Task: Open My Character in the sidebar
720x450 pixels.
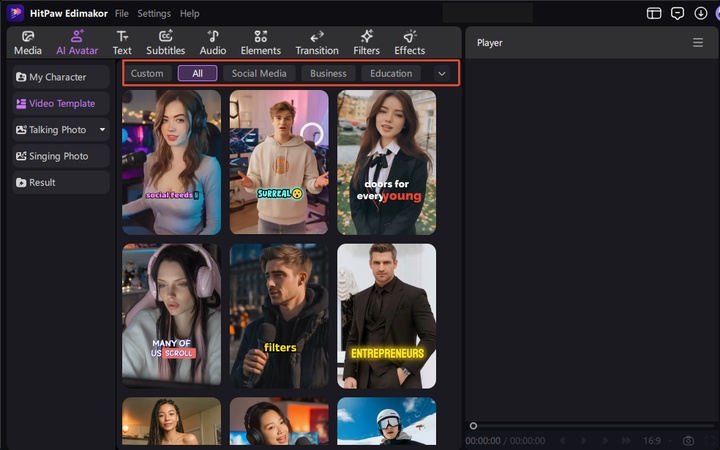Action: click(x=61, y=77)
